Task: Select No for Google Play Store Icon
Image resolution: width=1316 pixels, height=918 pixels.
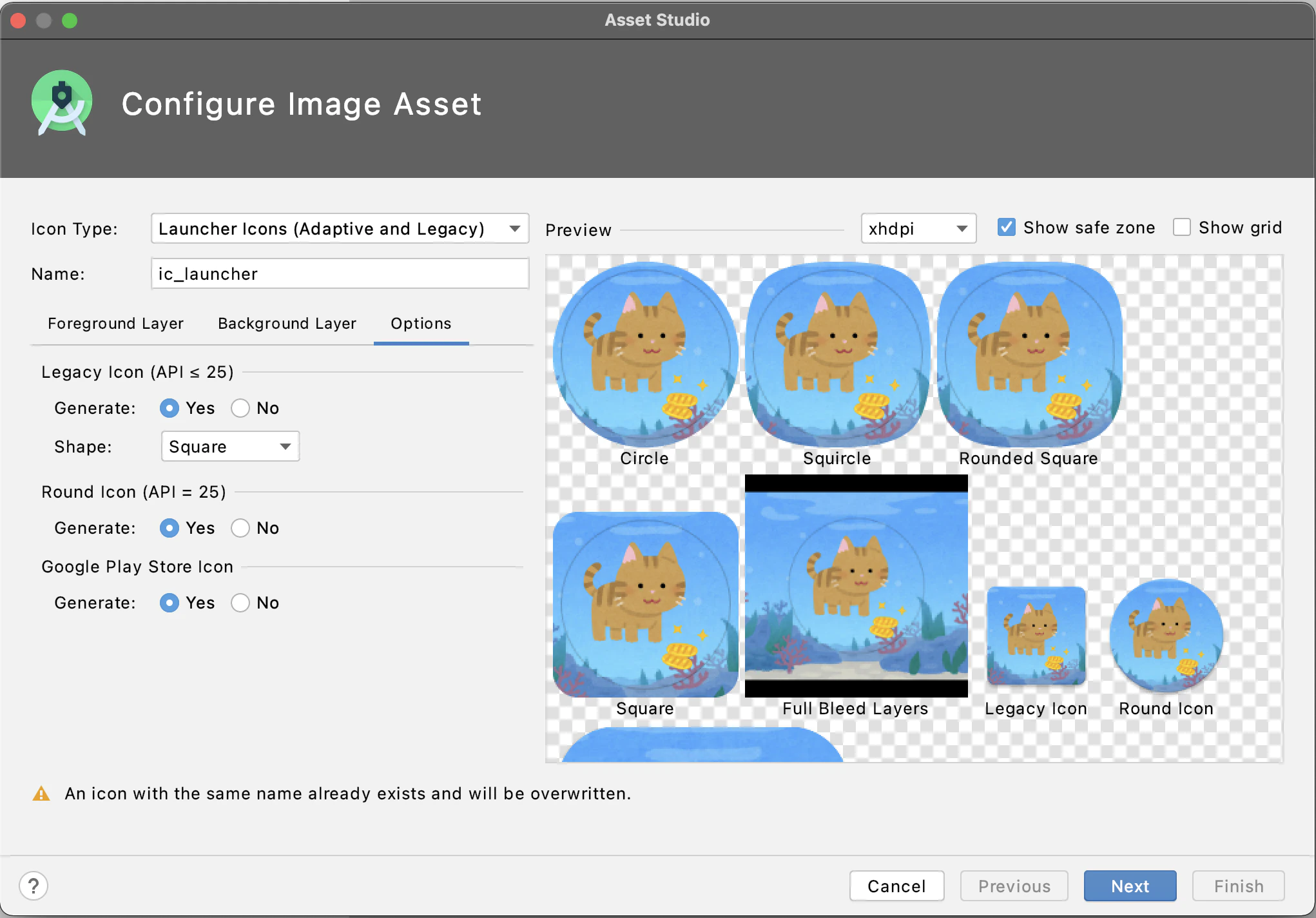Action: 240,603
